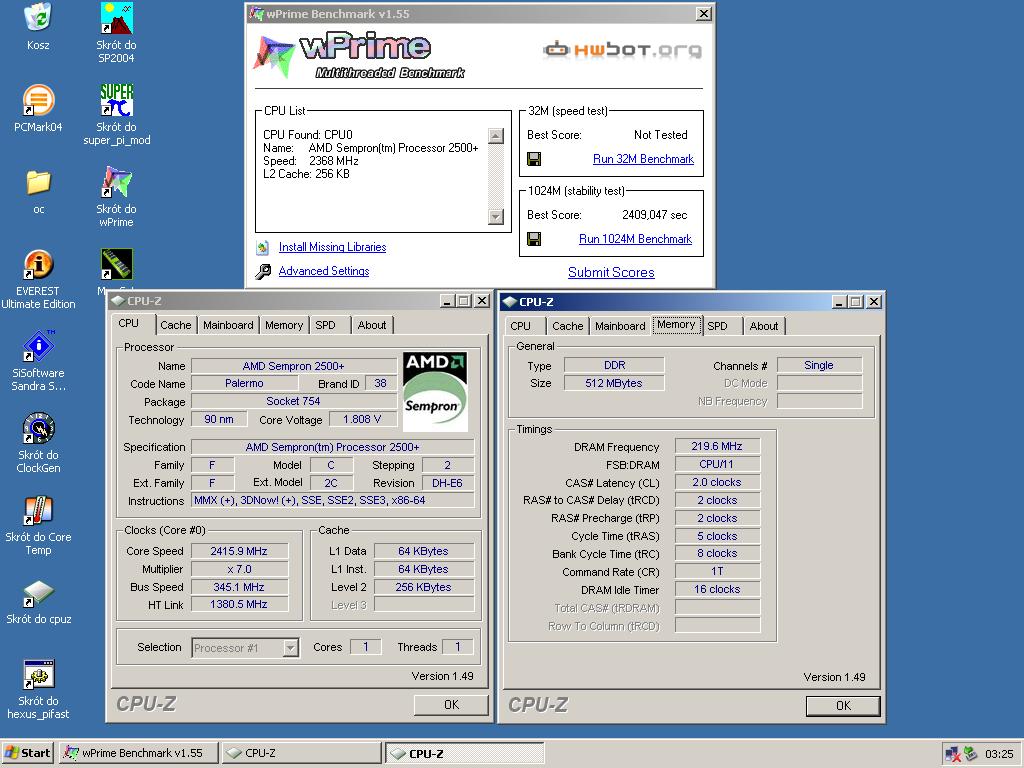Click the network disconnected tray icon

(953, 754)
